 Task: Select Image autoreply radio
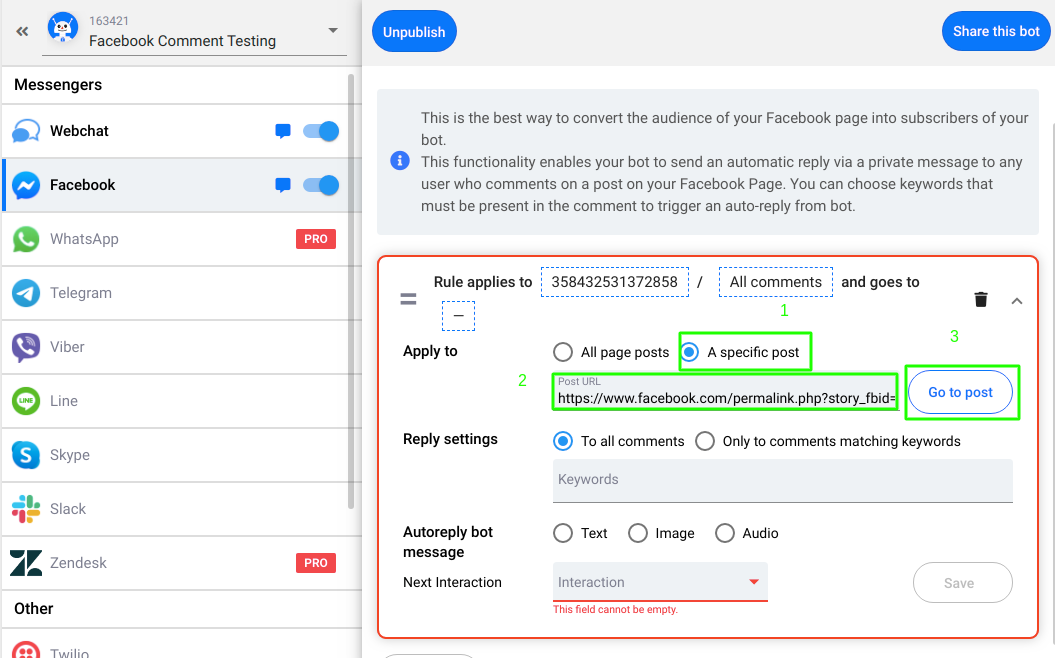click(x=637, y=534)
